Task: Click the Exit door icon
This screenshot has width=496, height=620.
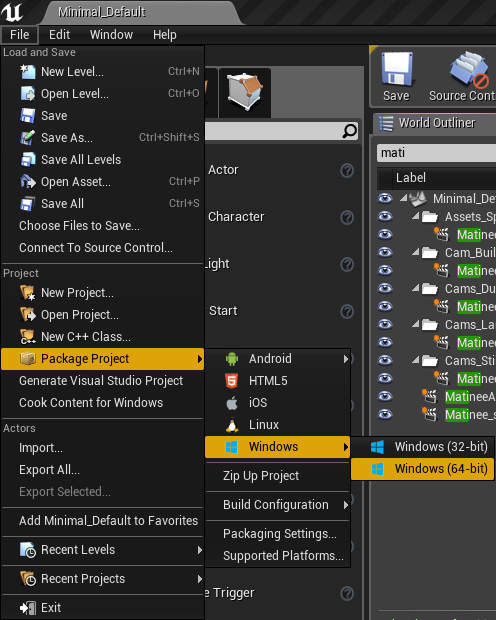Action: 28,608
